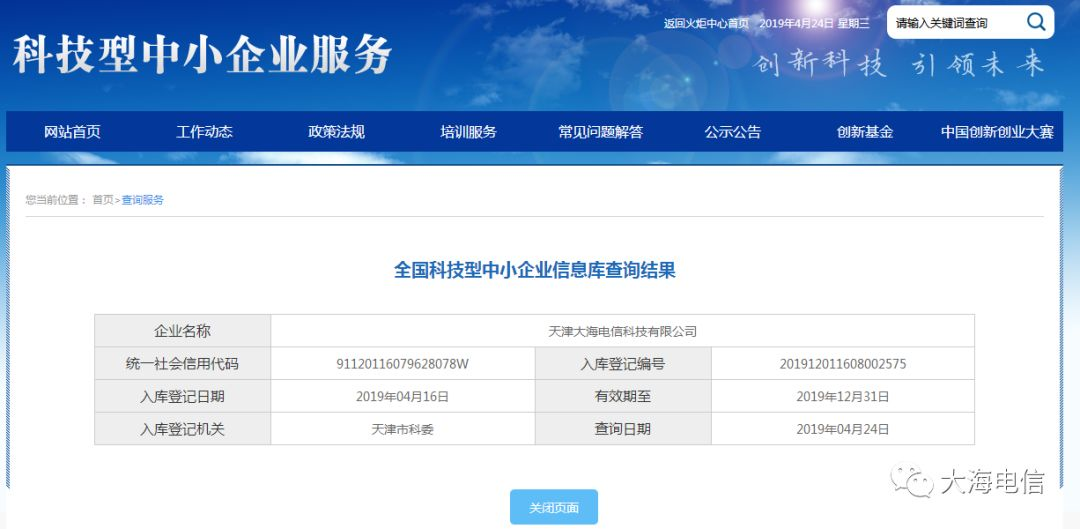Go to 网站首页 in the navigation bar
1080x529 pixels.
click(x=72, y=132)
